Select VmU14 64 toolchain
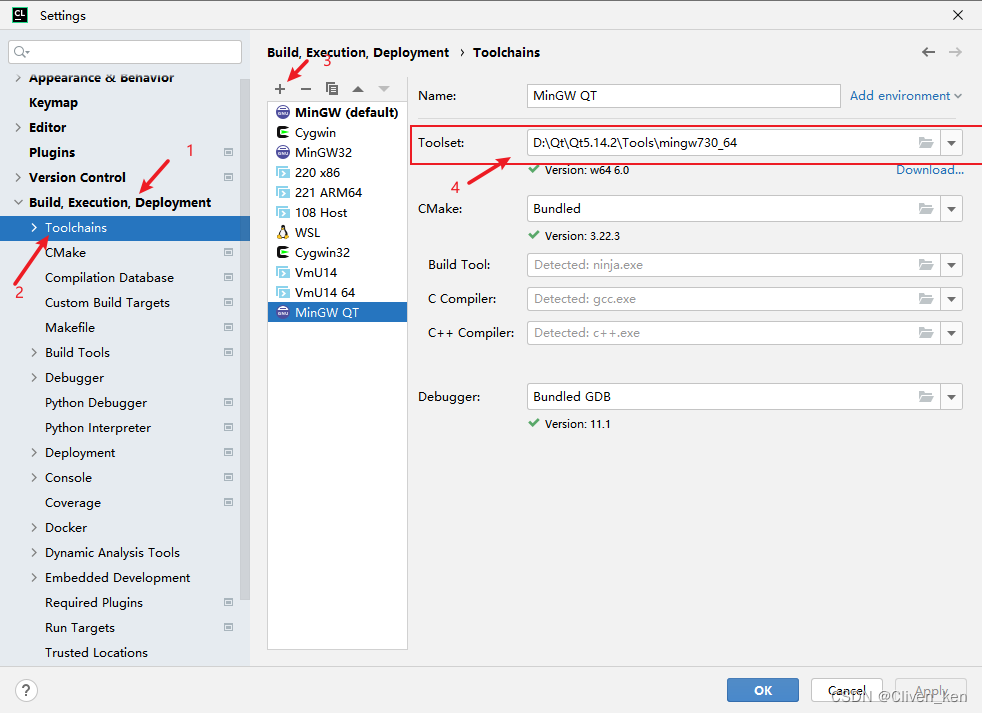The width and height of the screenshot is (982, 713). [x=338, y=293]
